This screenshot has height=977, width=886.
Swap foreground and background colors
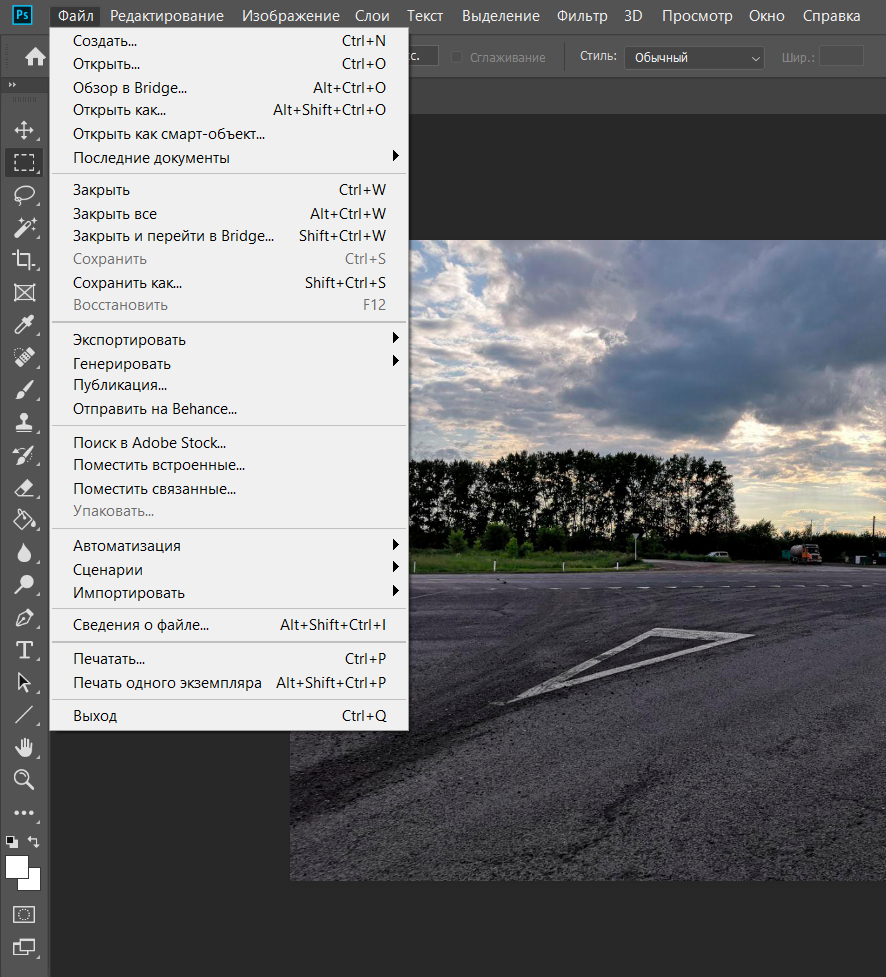pos(34,842)
